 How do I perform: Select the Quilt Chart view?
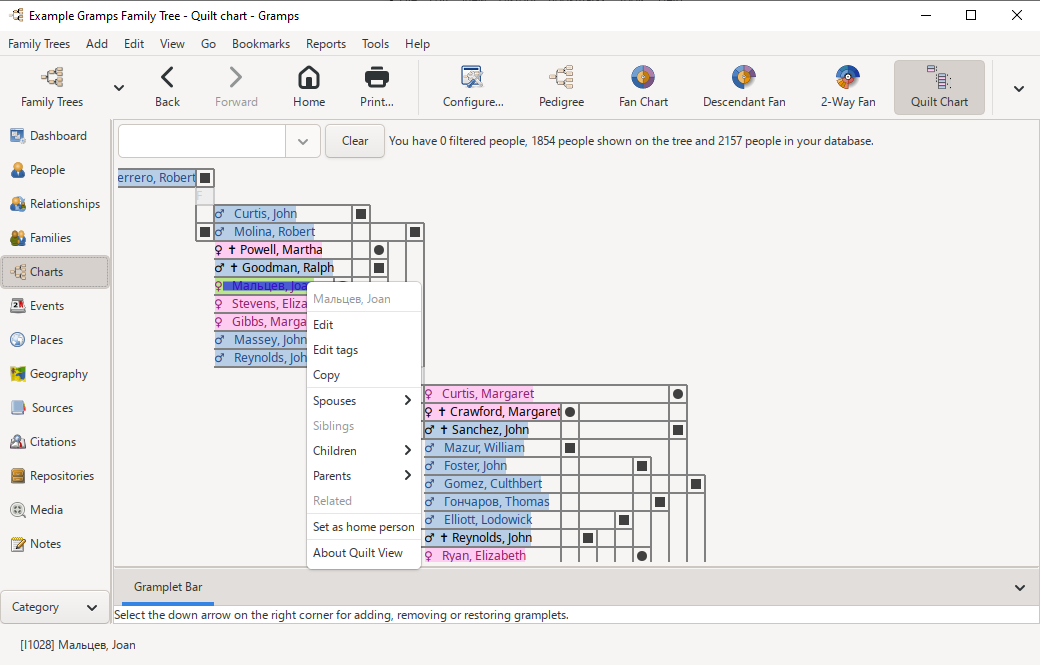point(939,88)
